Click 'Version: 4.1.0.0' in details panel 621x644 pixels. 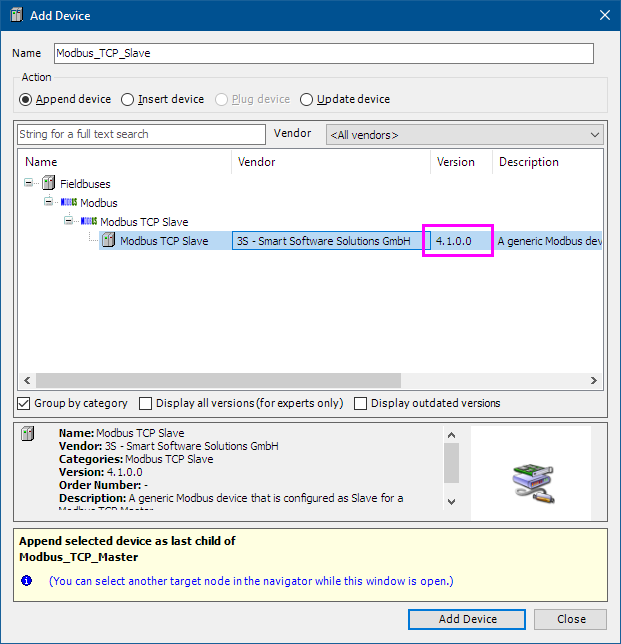[x=101, y=472]
